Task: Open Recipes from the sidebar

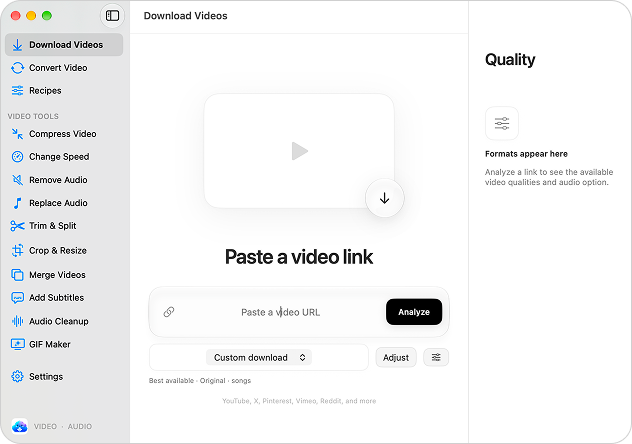Action: pos(45,91)
